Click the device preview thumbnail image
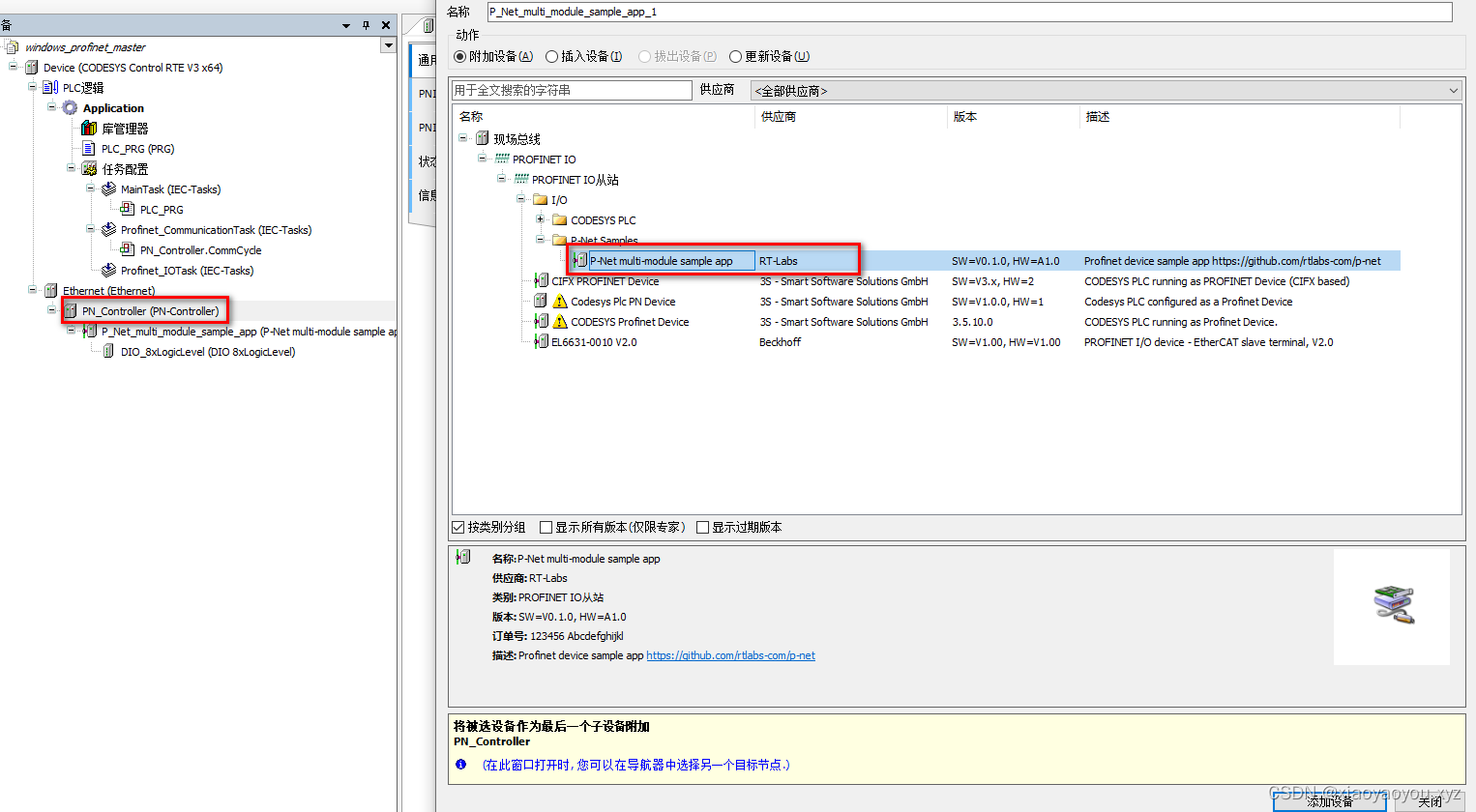 click(x=1392, y=607)
